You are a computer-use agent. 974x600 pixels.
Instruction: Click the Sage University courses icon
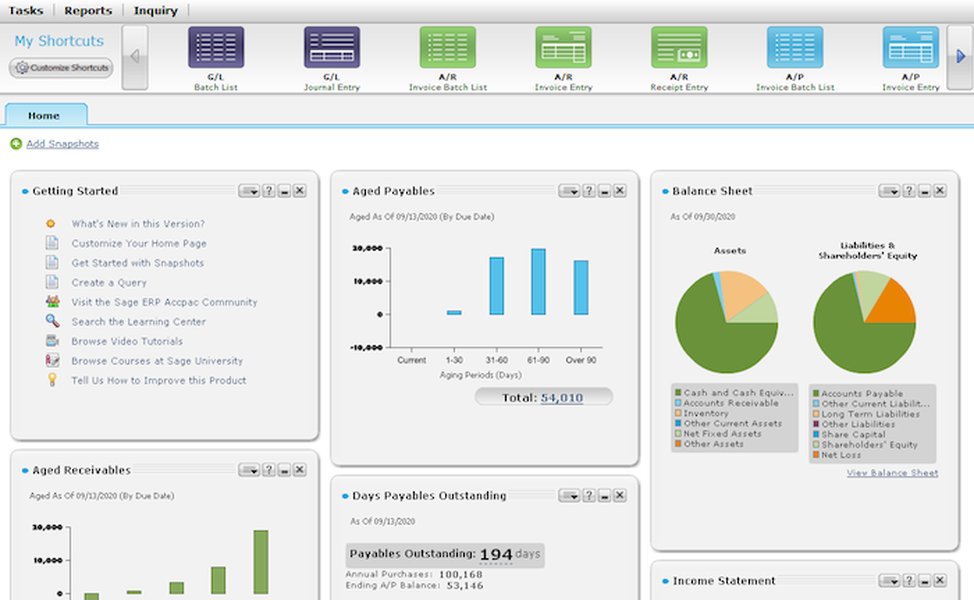53,360
